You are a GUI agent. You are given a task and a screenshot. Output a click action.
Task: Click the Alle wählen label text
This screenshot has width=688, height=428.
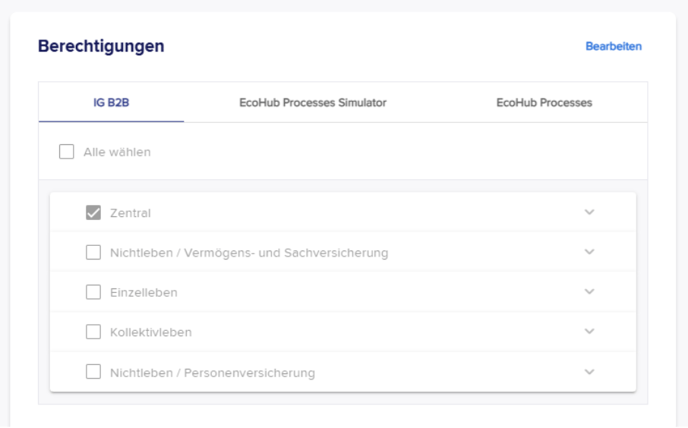(x=117, y=152)
